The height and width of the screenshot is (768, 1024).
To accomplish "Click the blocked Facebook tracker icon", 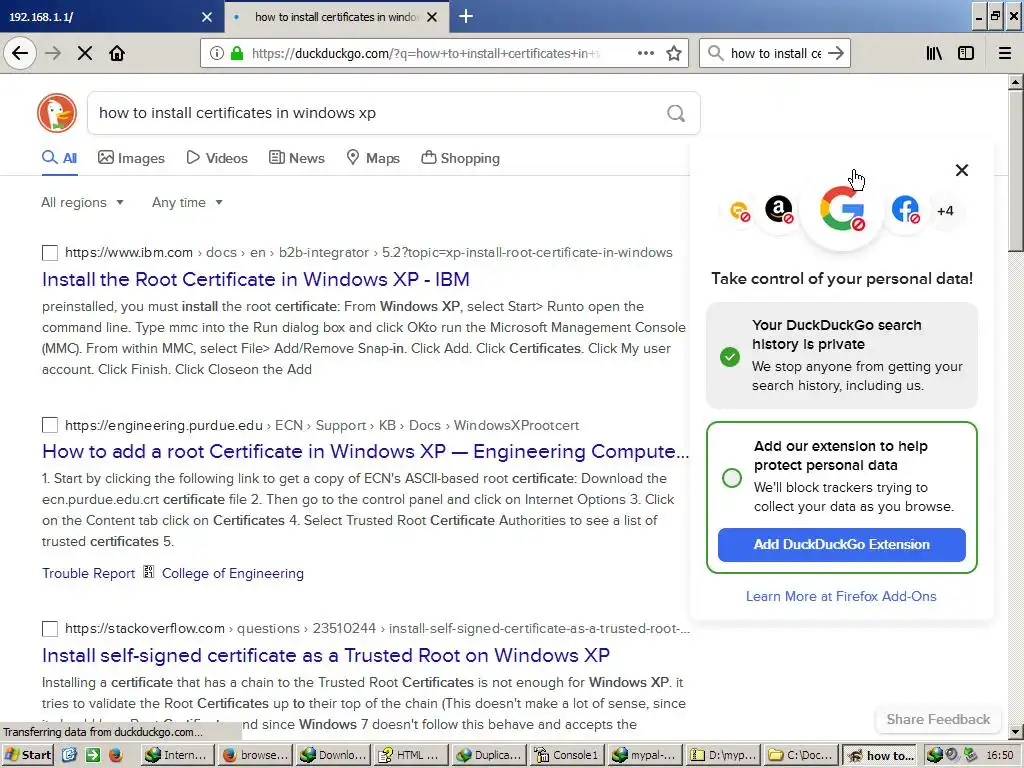I will coord(905,210).
